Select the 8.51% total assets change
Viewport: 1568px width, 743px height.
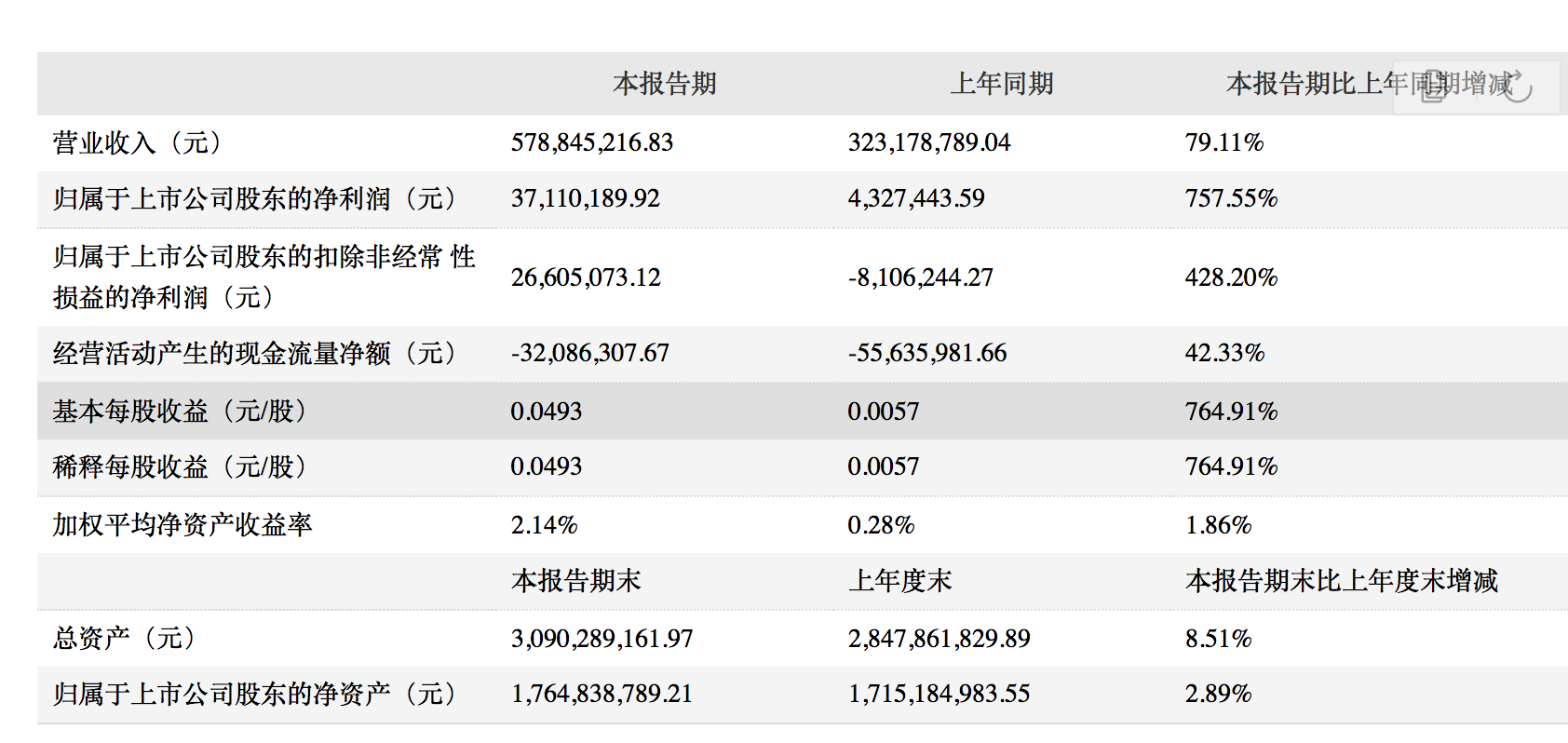(x=1219, y=639)
